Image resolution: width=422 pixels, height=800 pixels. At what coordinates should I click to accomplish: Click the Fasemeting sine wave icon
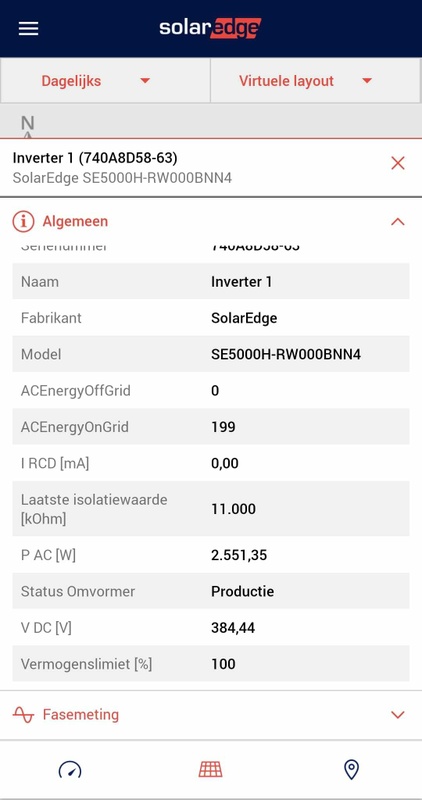pyautogui.click(x=23, y=715)
